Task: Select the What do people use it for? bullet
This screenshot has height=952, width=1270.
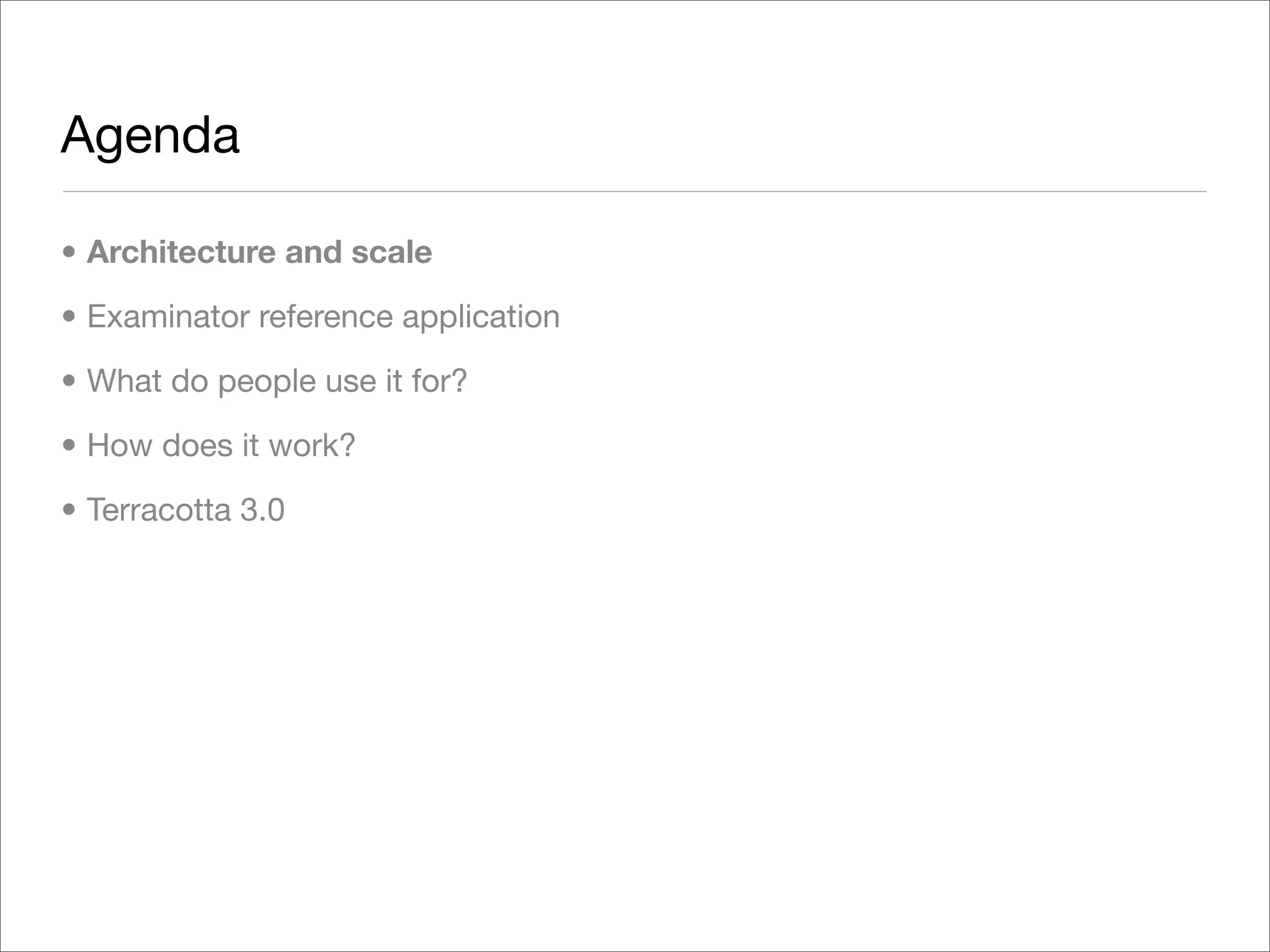Action: pos(277,381)
